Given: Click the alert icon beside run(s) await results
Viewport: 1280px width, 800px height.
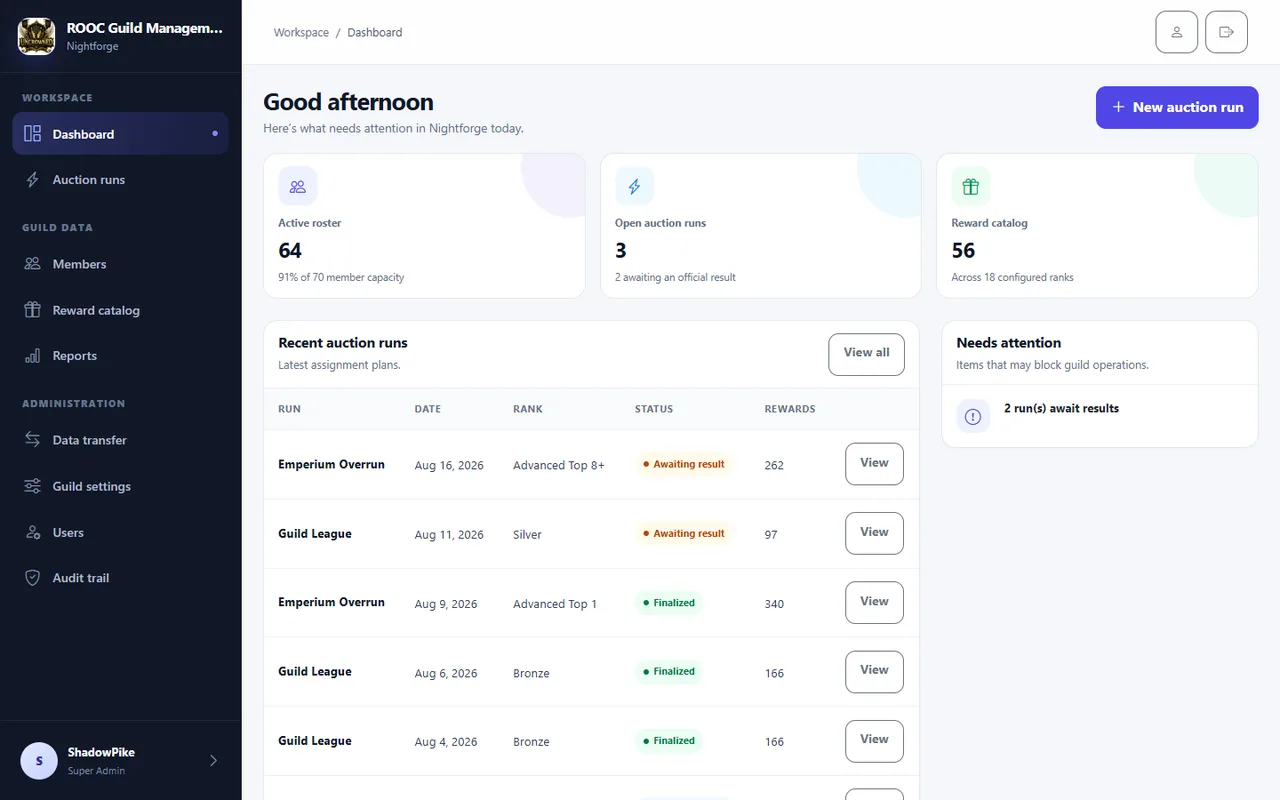Looking at the screenshot, I should (x=973, y=416).
